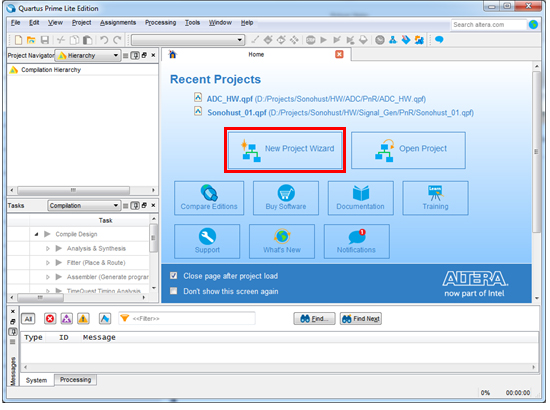The height and width of the screenshot is (410, 550).
Task: Open the Help menu
Action: point(247,22)
